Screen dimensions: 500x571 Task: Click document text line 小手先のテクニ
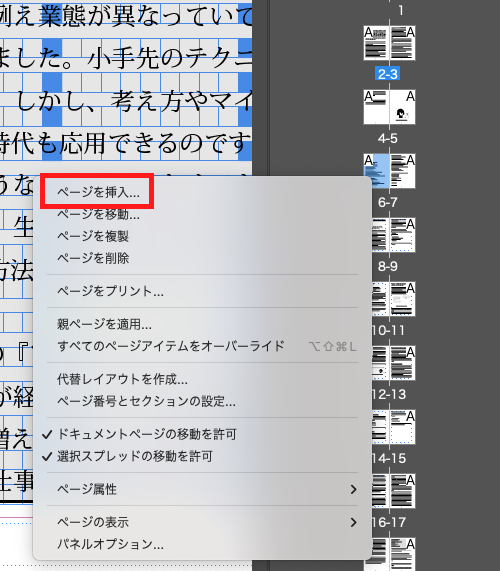click(170, 58)
